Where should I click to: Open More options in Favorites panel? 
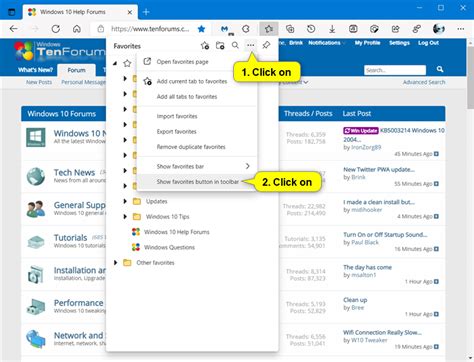[x=251, y=45]
